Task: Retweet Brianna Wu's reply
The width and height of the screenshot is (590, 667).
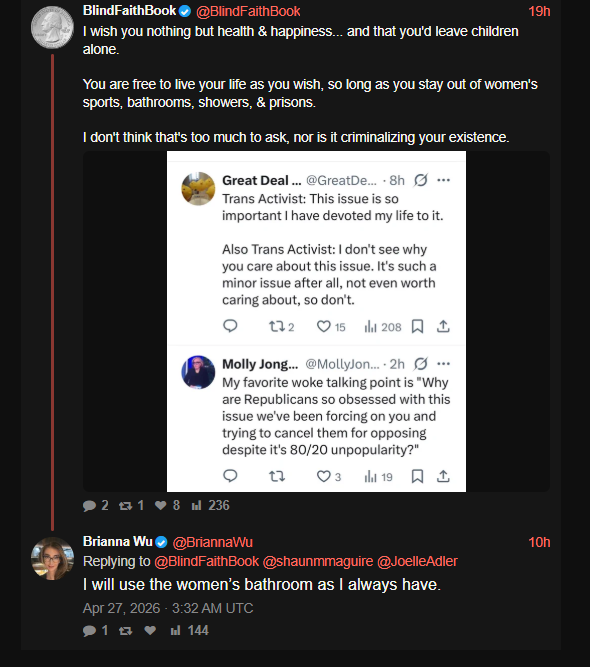Action: pos(125,630)
